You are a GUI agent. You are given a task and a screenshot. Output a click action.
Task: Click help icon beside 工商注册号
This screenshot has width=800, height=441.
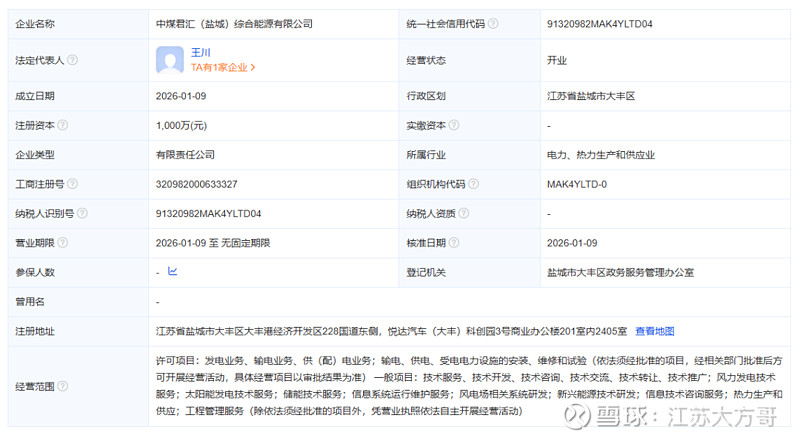(x=72, y=184)
